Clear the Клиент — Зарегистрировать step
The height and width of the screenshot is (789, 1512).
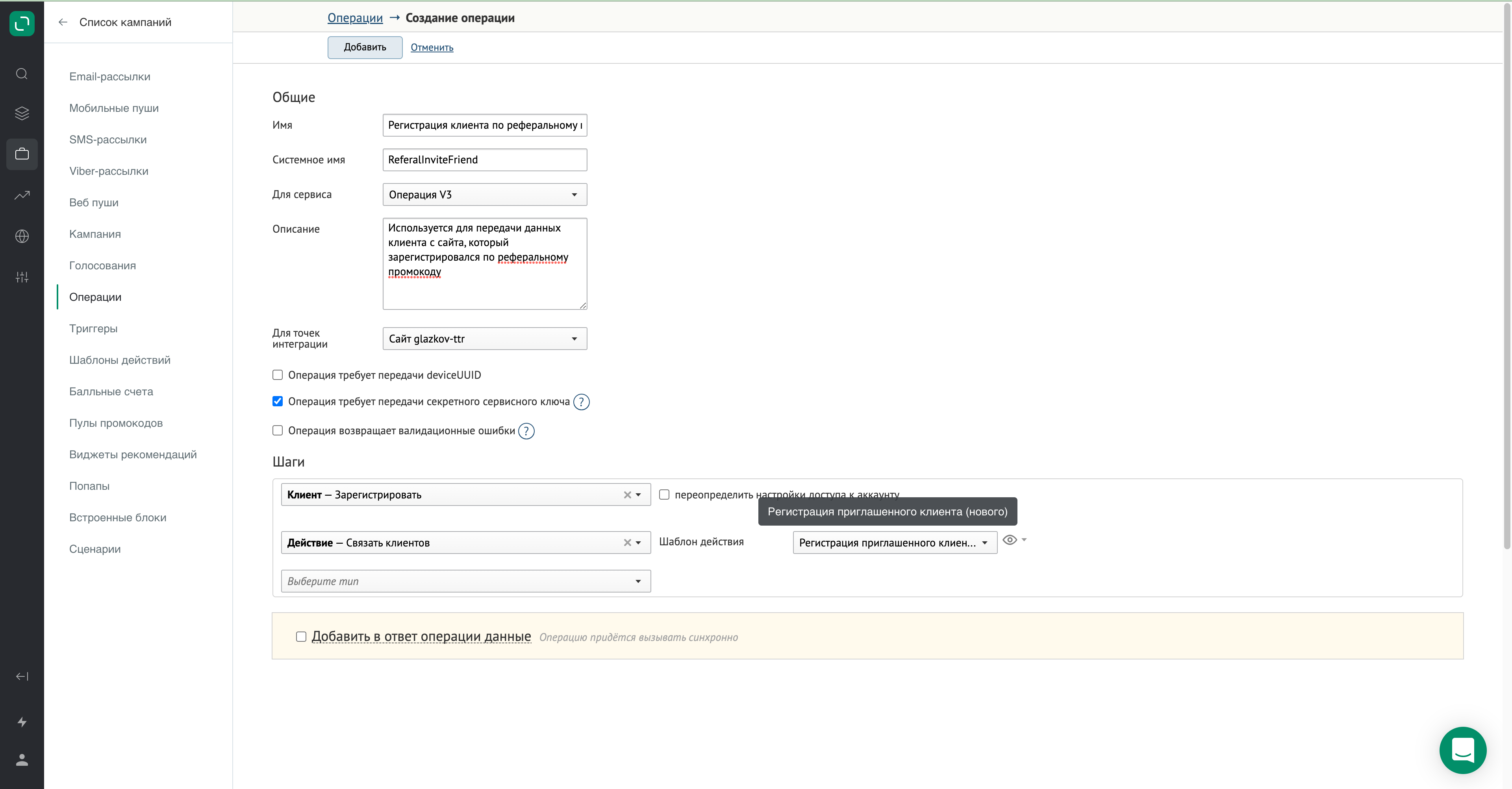[627, 495]
